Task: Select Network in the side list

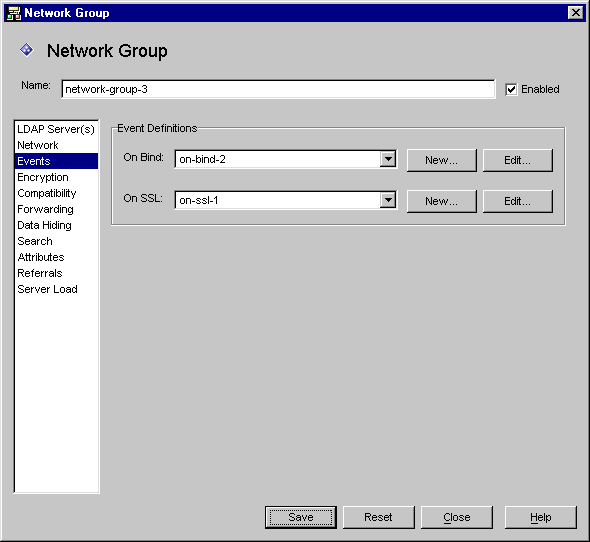Action: [56, 145]
